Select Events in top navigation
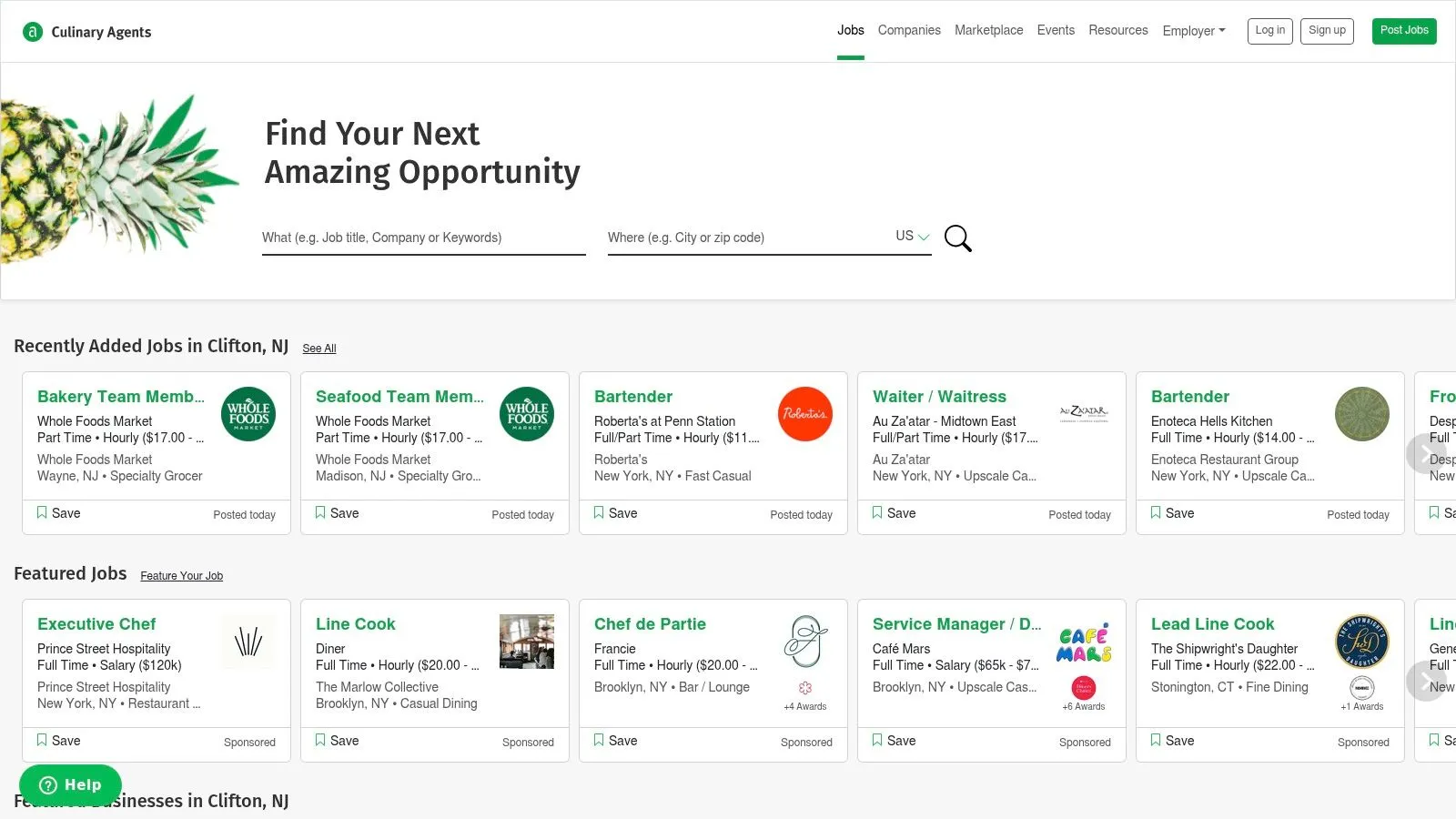Viewport: 1456px width, 819px height. click(x=1056, y=30)
